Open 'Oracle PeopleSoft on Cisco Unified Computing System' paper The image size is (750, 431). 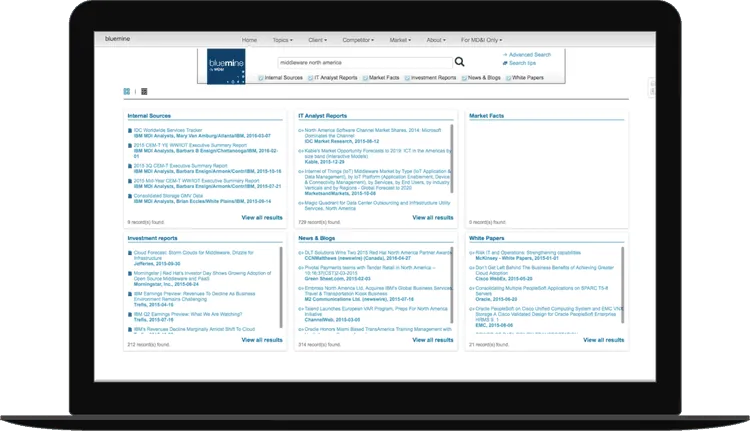pos(549,314)
